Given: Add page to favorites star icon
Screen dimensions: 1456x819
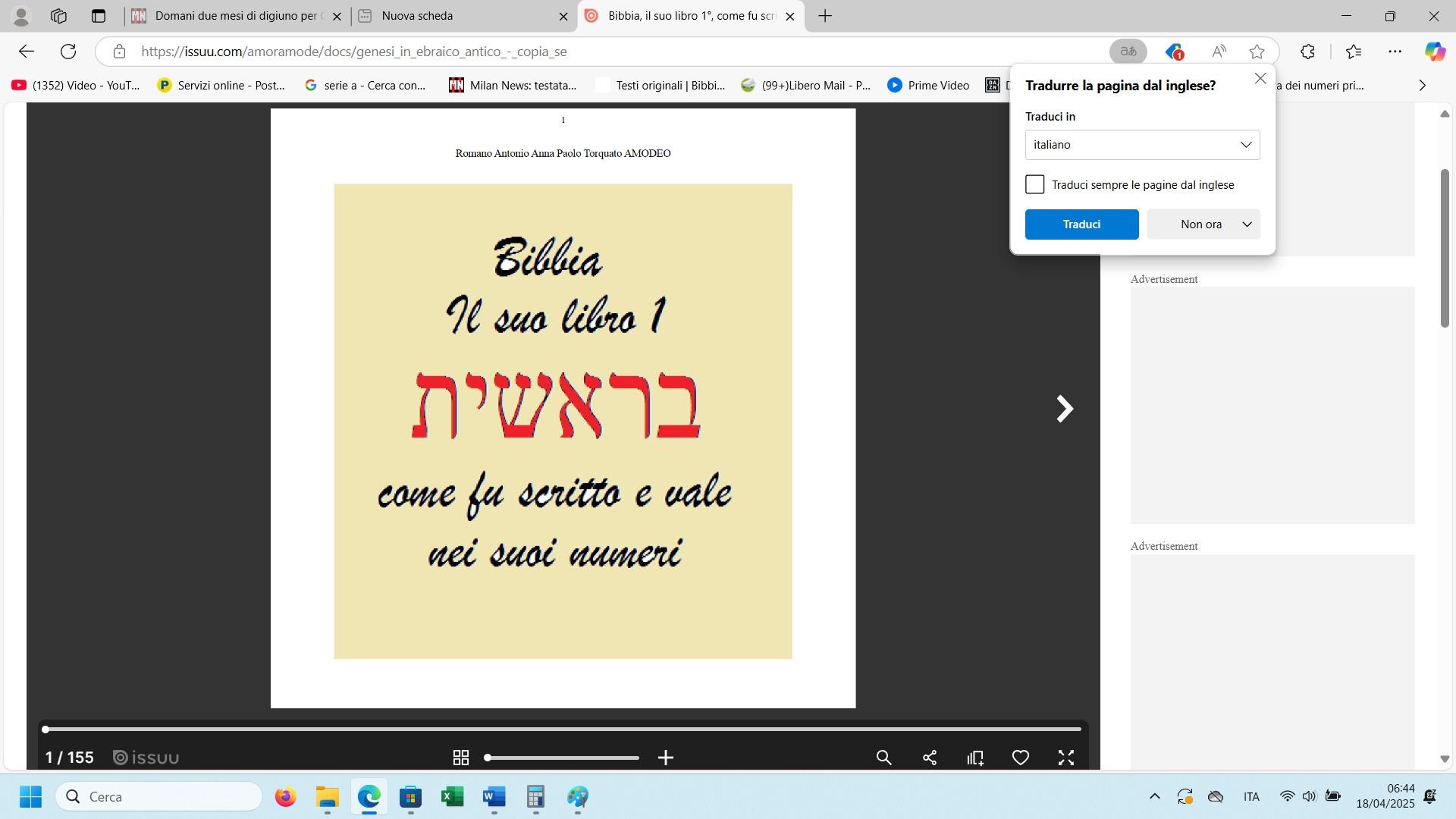Looking at the screenshot, I should (1257, 52).
